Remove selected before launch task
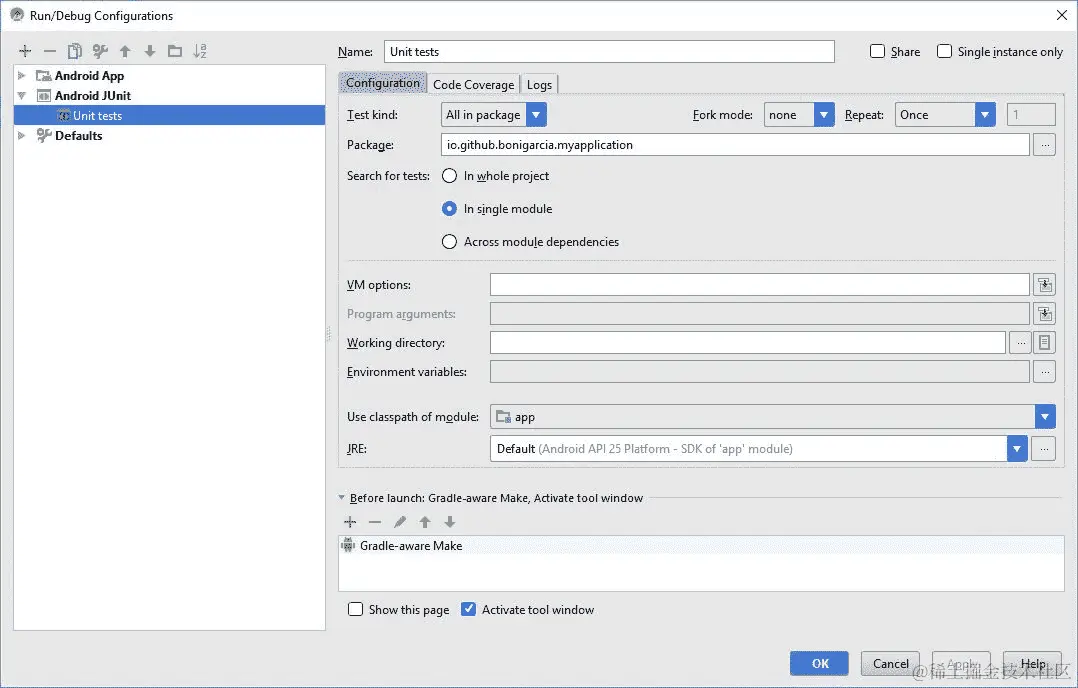 click(375, 522)
